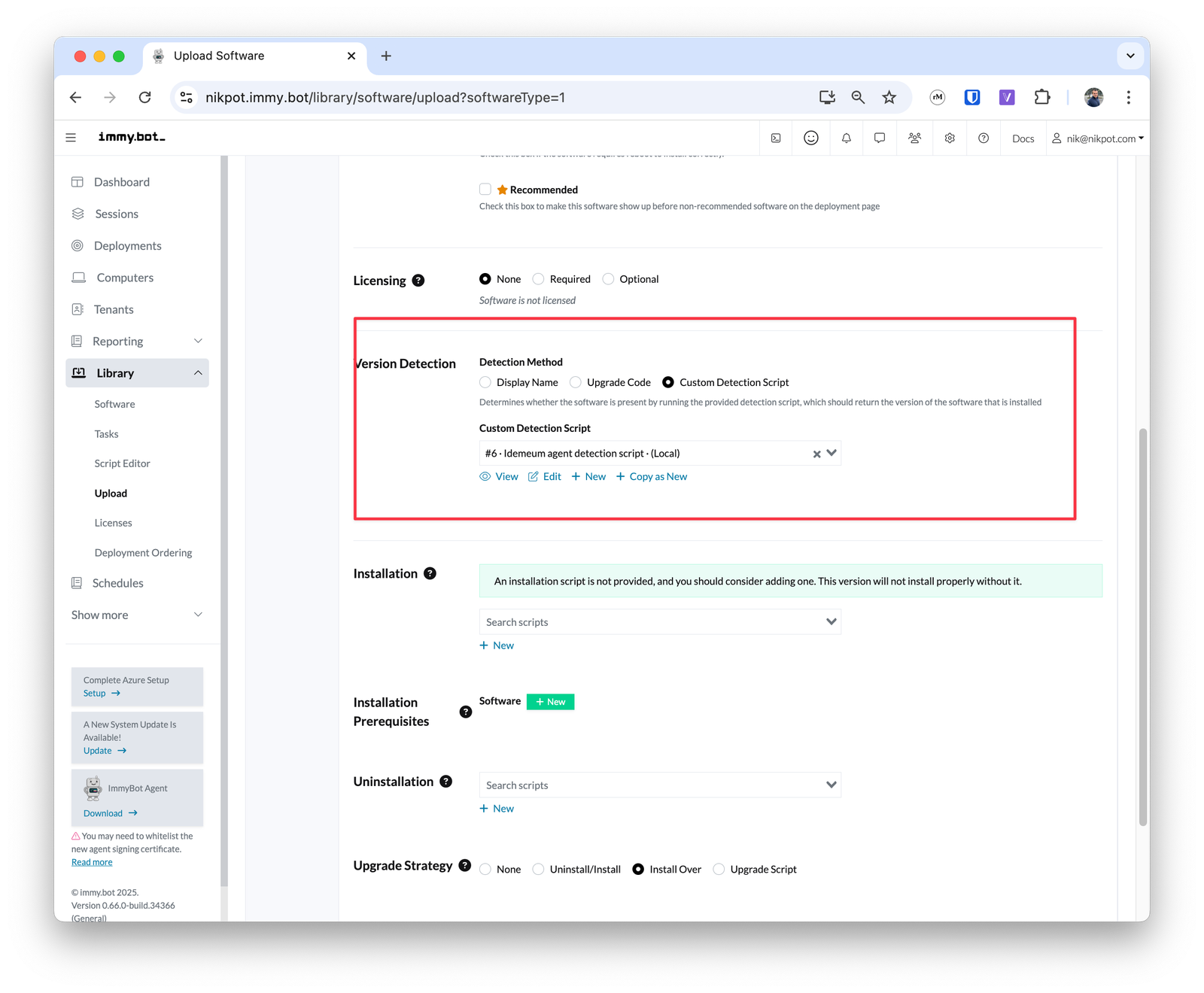Select Upgrade Code detection method
The image size is (1204, 993).
coord(576,382)
